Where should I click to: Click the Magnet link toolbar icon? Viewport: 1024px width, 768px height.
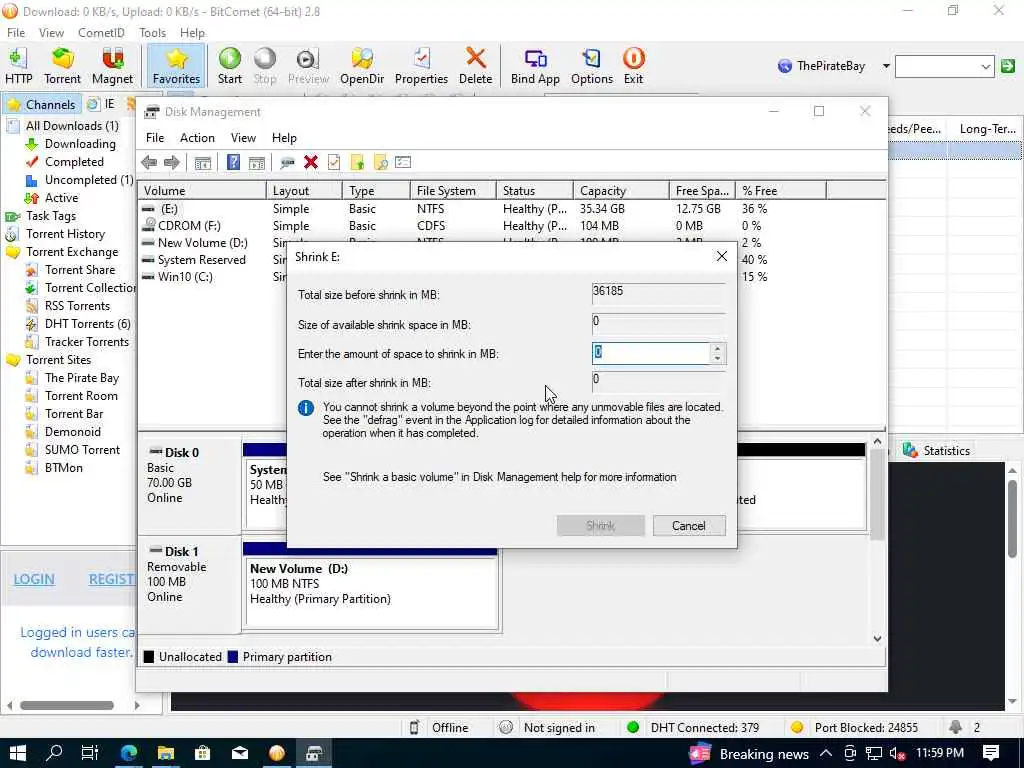point(112,66)
